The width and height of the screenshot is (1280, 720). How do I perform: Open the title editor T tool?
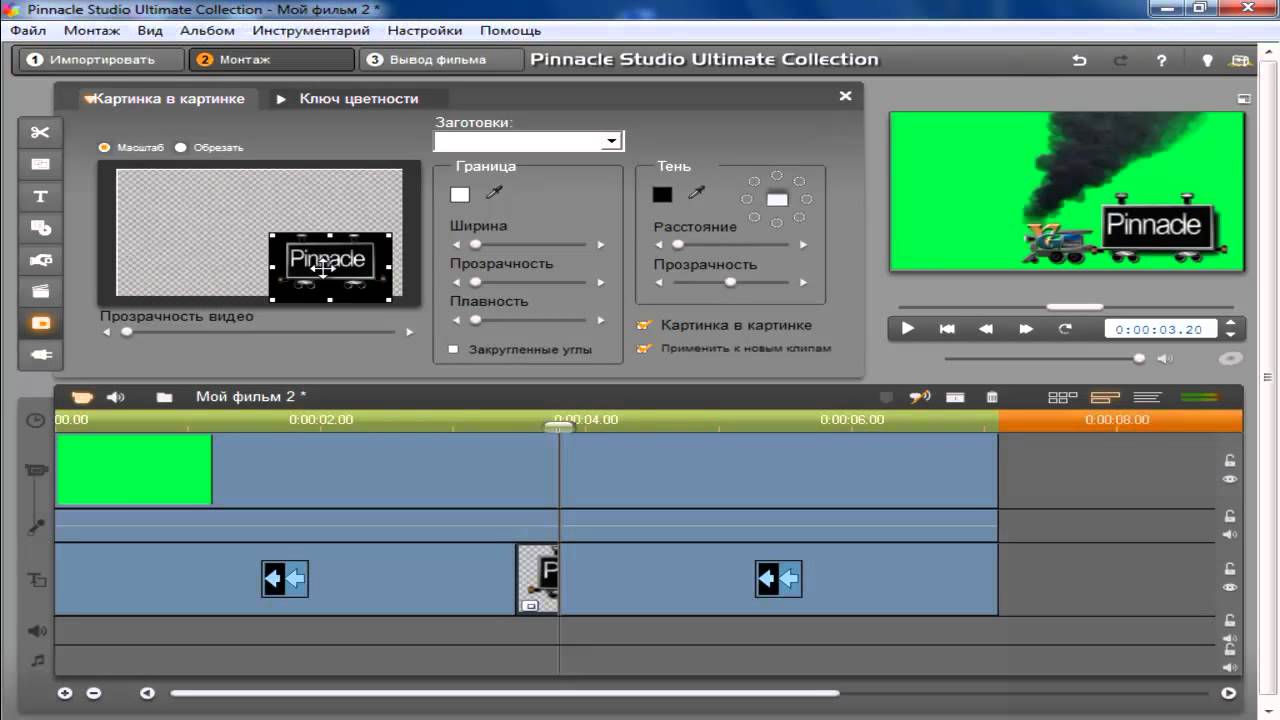point(40,196)
